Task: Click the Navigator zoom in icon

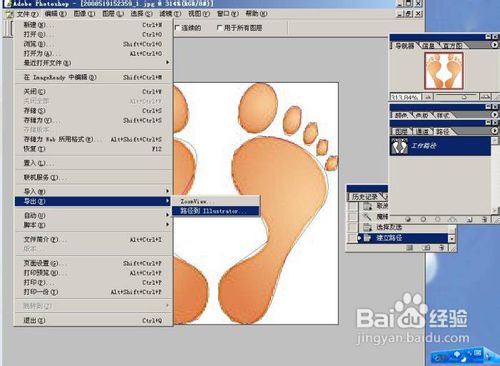Action: [x=485, y=97]
